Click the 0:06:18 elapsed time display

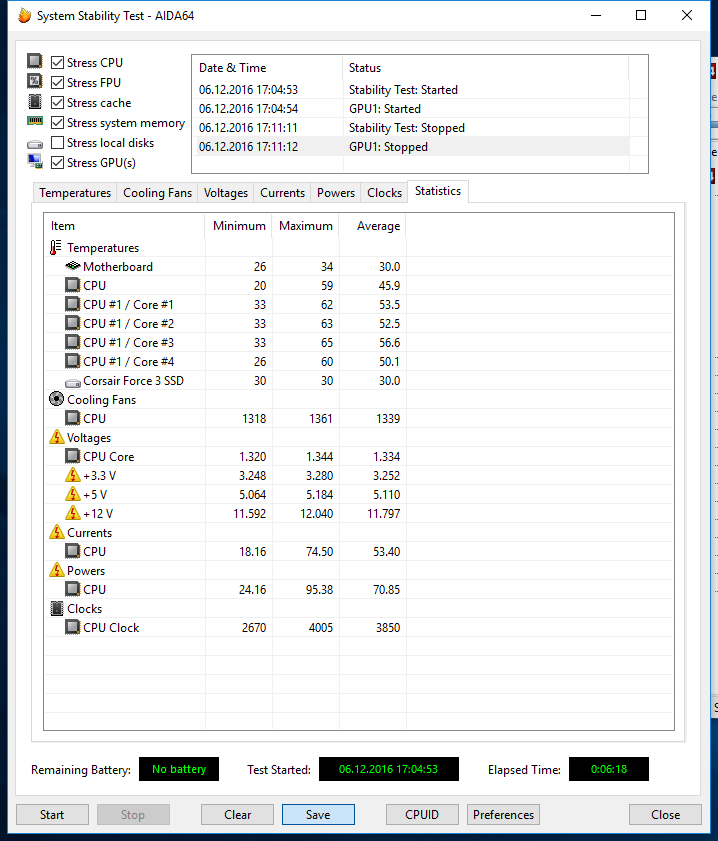point(609,769)
